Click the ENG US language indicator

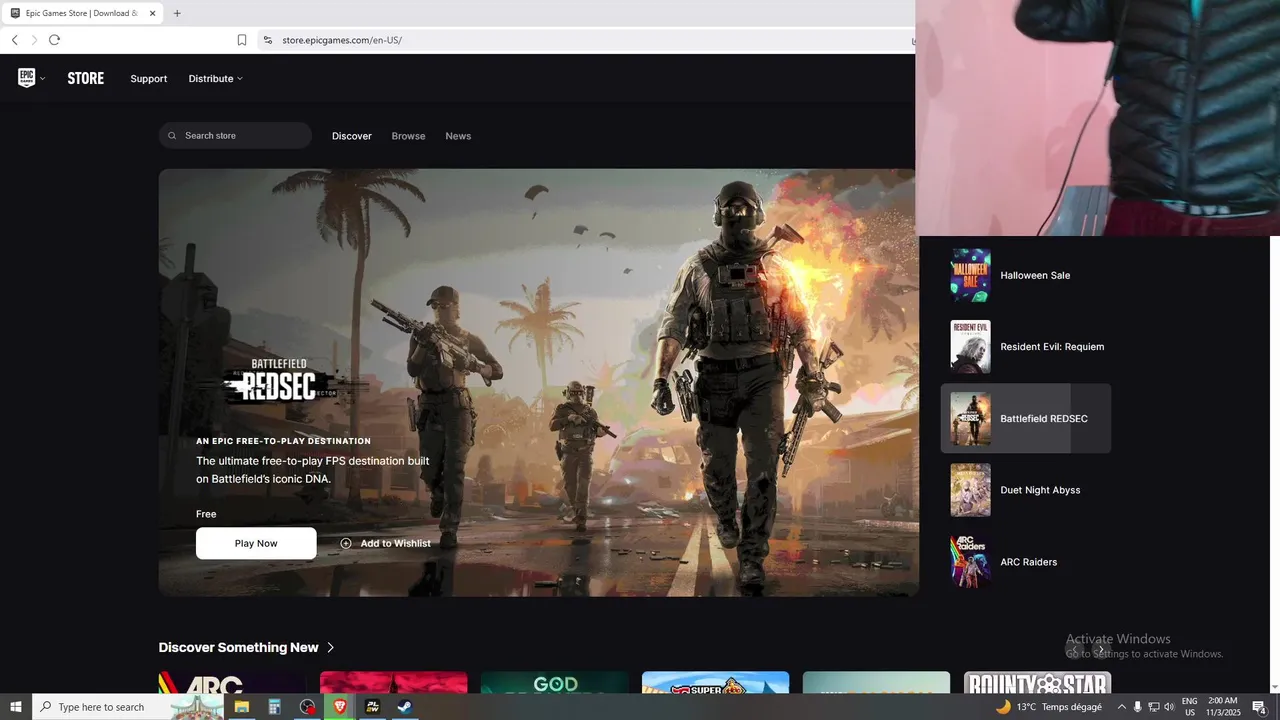click(1190, 707)
